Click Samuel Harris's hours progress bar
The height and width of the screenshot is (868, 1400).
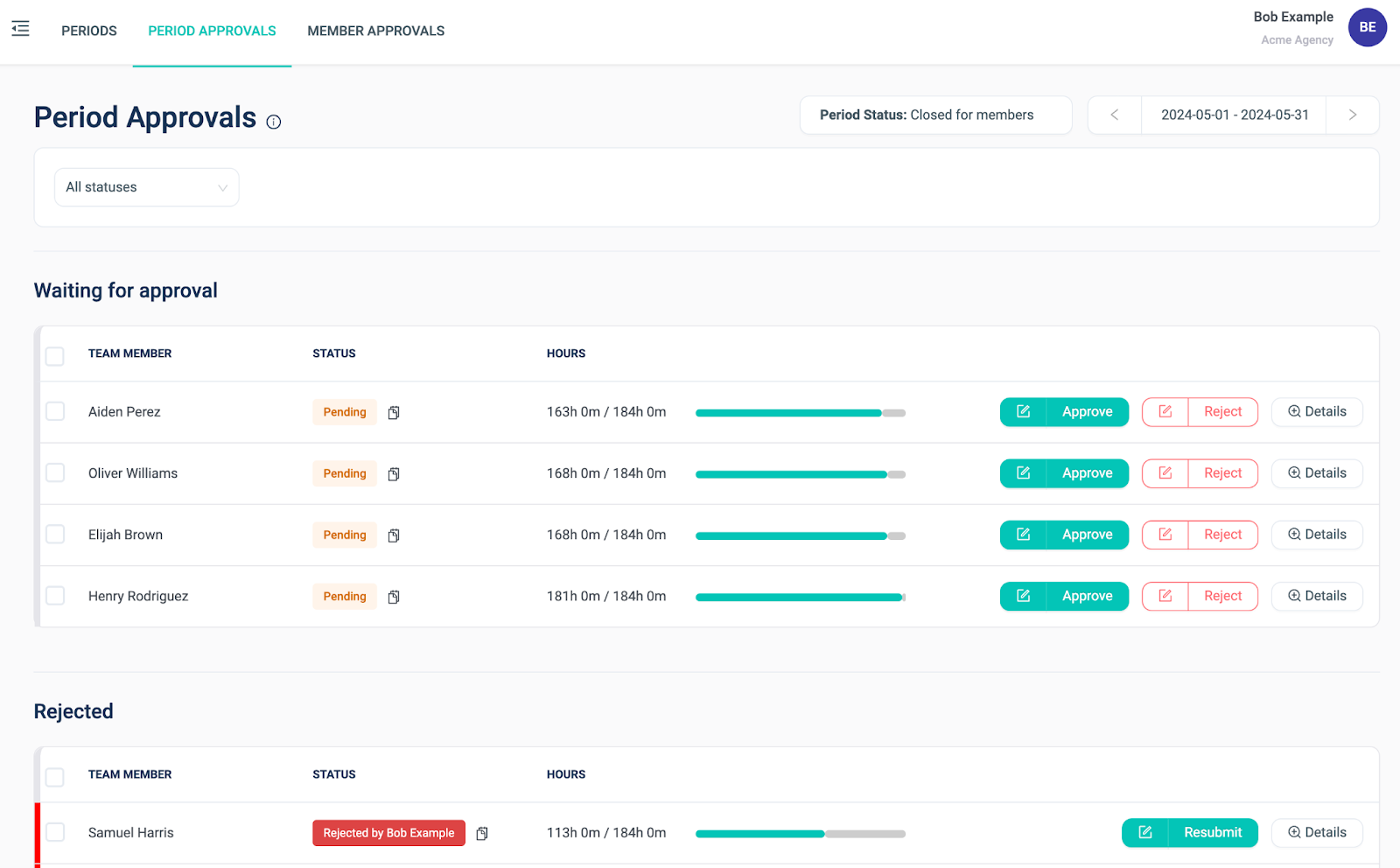pos(801,834)
